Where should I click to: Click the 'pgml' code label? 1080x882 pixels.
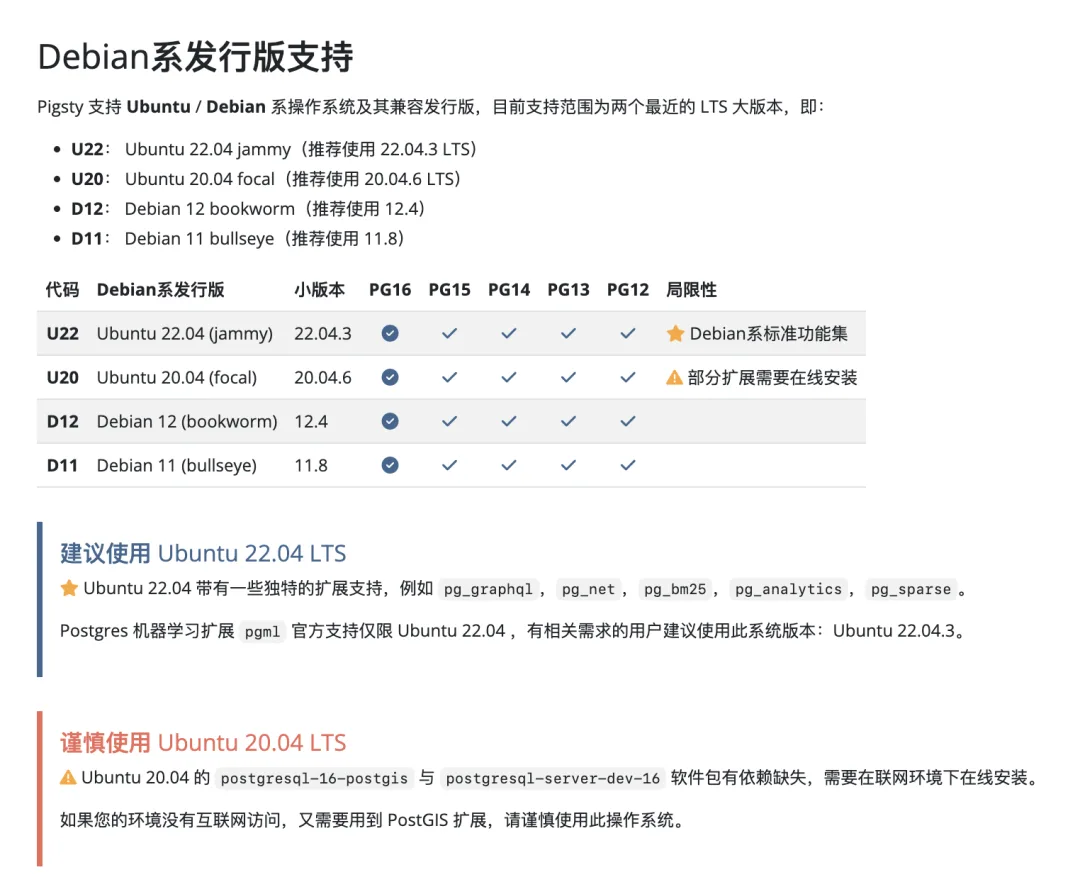[262, 631]
